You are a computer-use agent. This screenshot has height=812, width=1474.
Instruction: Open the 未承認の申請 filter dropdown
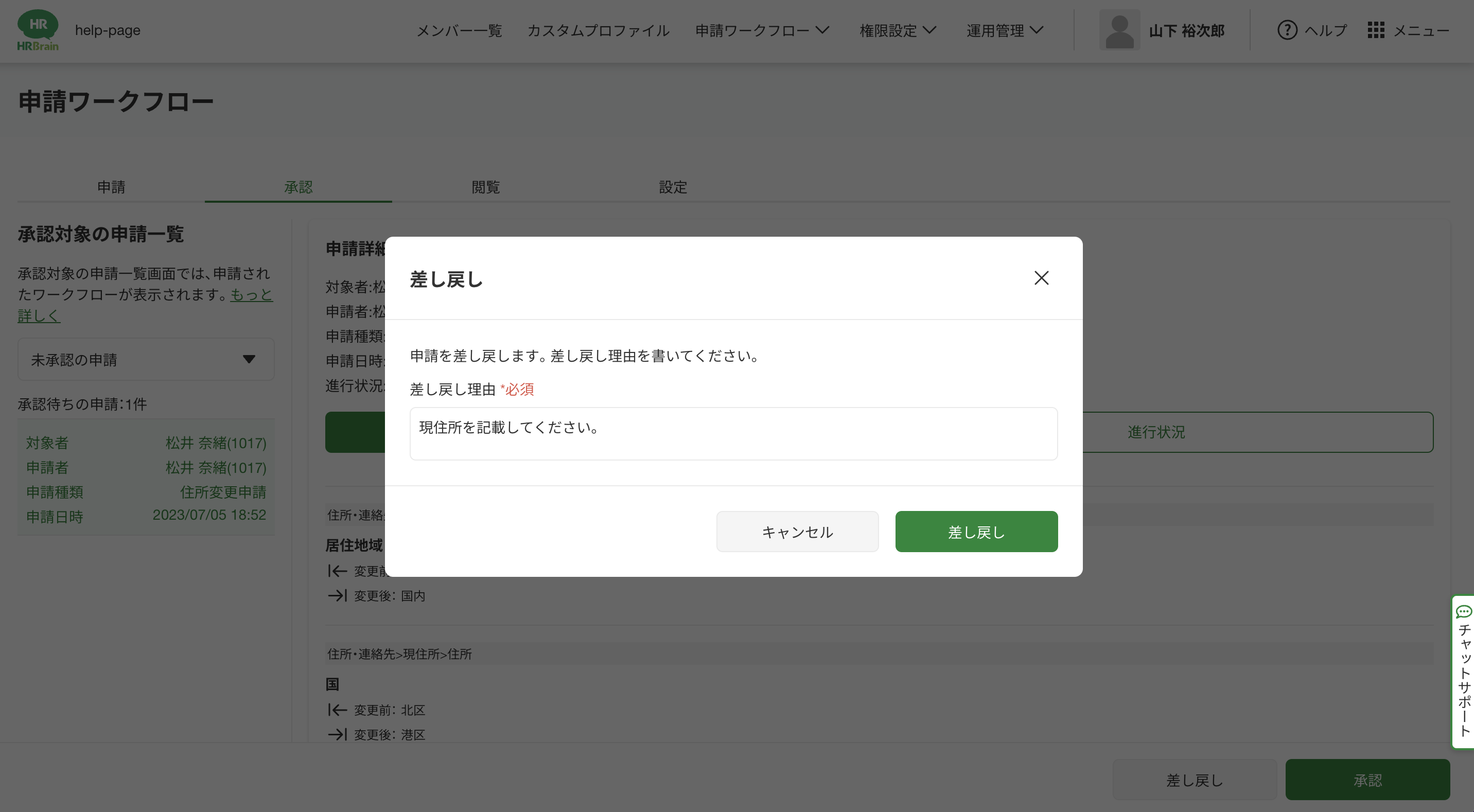[x=146, y=359]
